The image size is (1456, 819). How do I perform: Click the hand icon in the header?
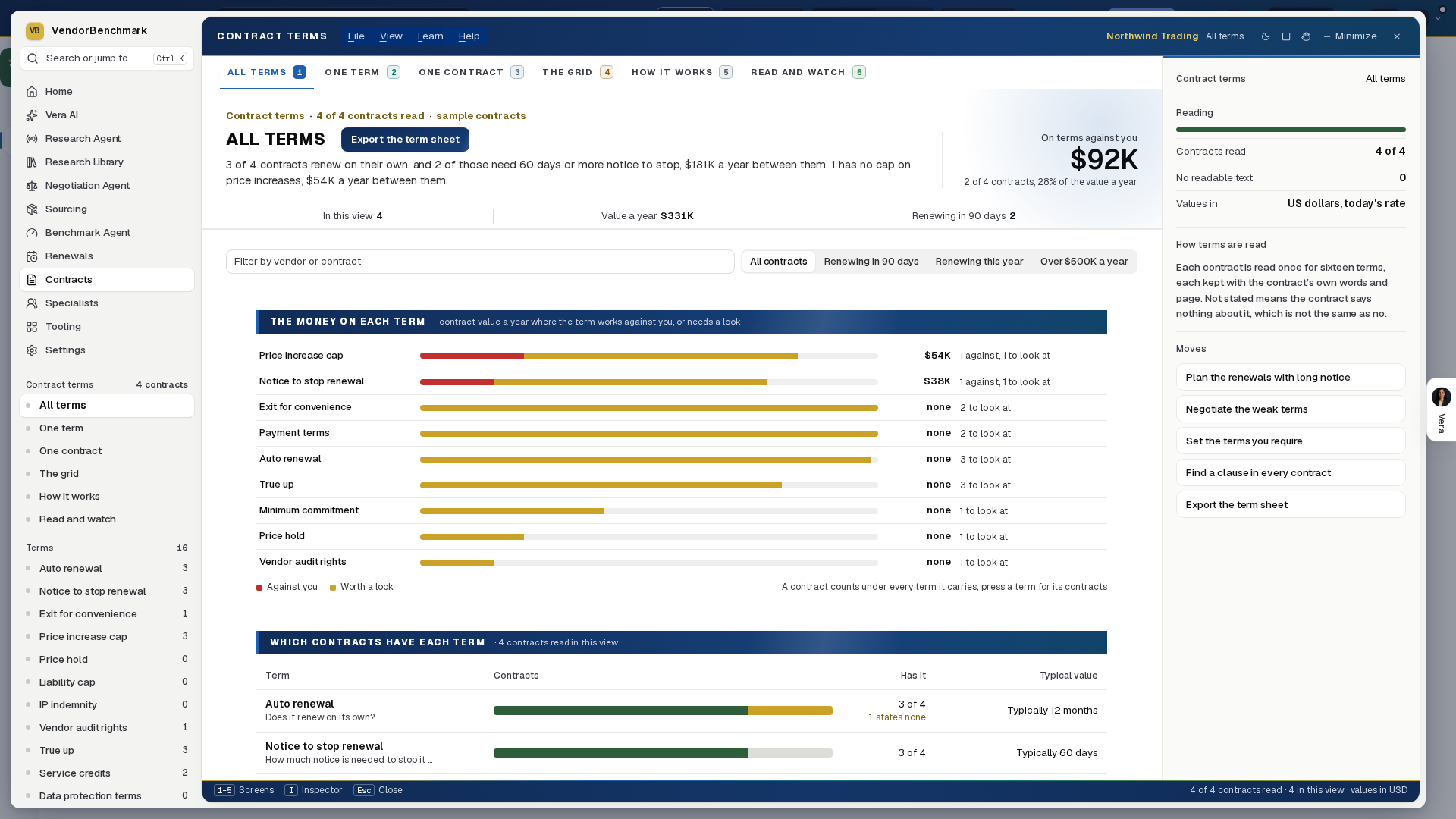1306,36
